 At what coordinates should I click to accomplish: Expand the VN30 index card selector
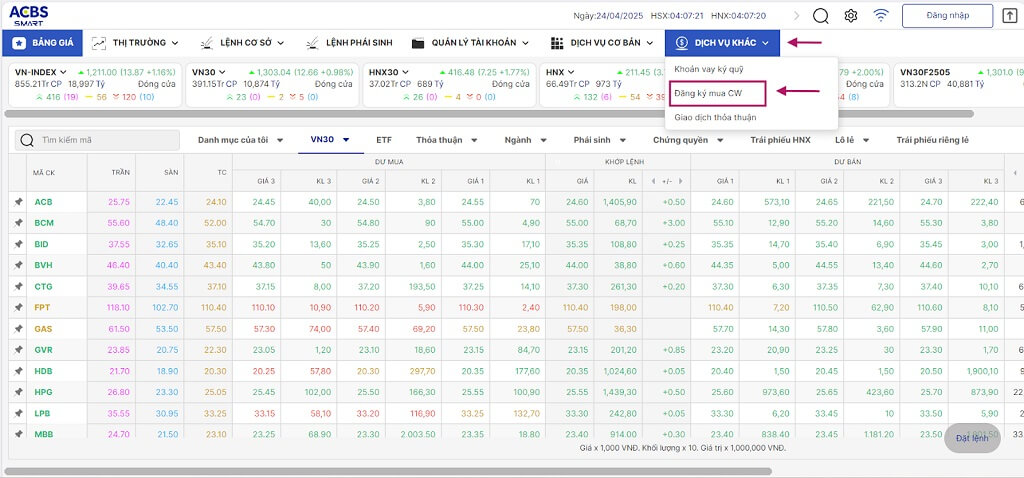click(222, 72)
